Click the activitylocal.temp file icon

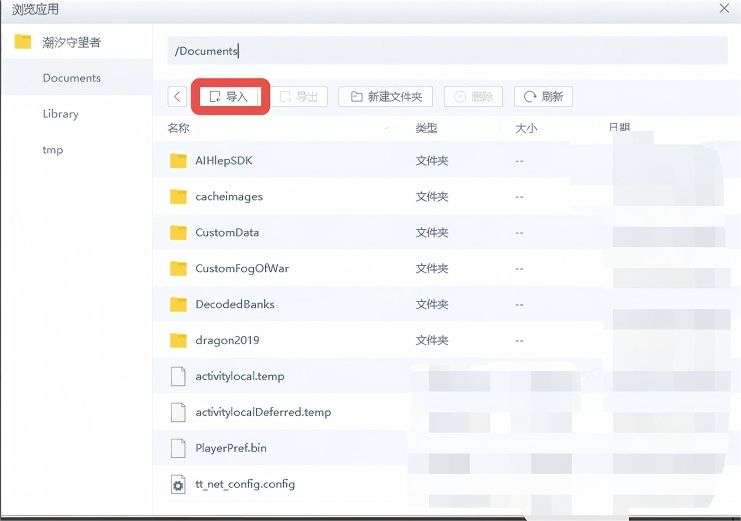[x=178, y=376]
